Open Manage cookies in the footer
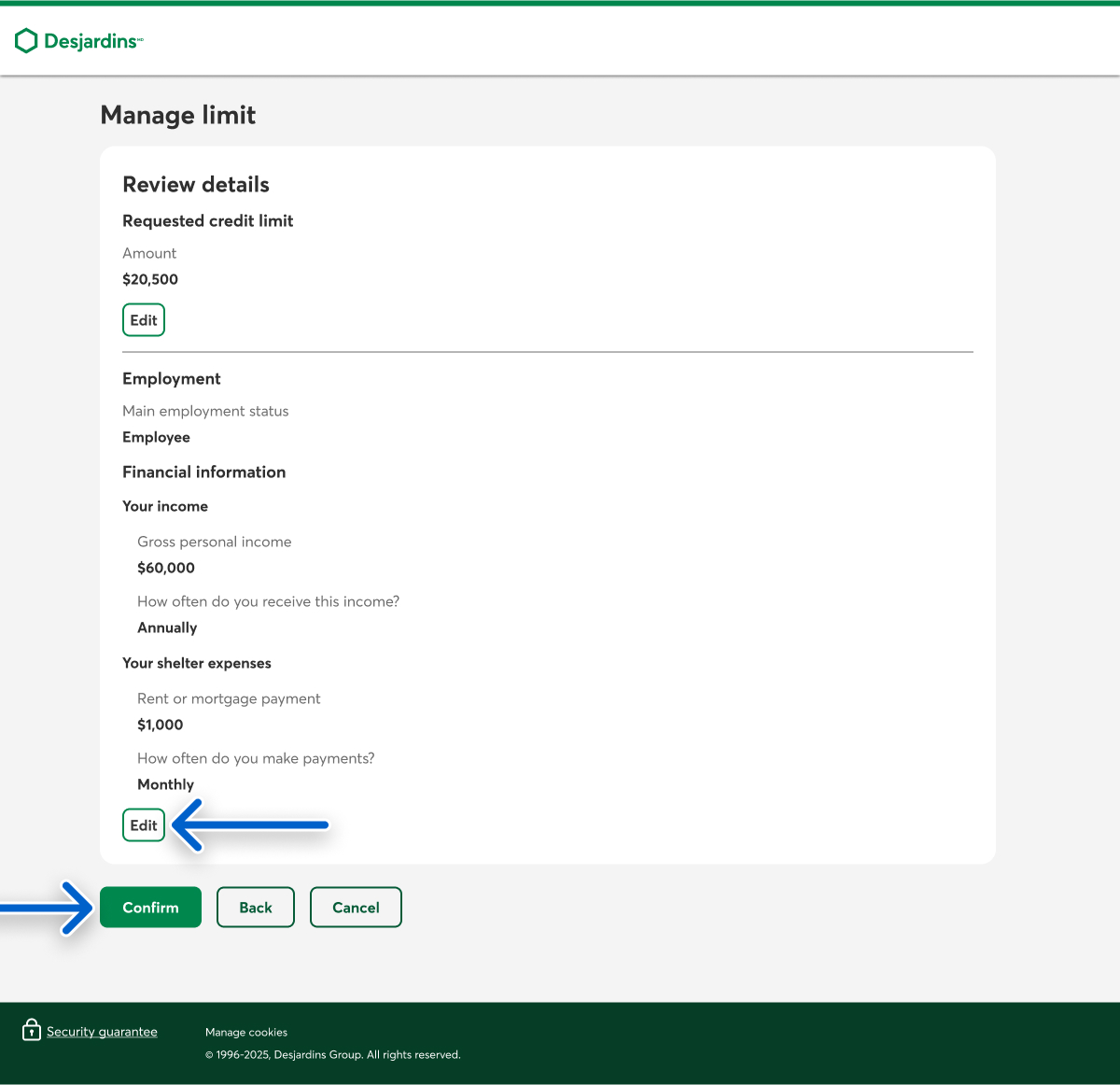 pos(246,1033)
